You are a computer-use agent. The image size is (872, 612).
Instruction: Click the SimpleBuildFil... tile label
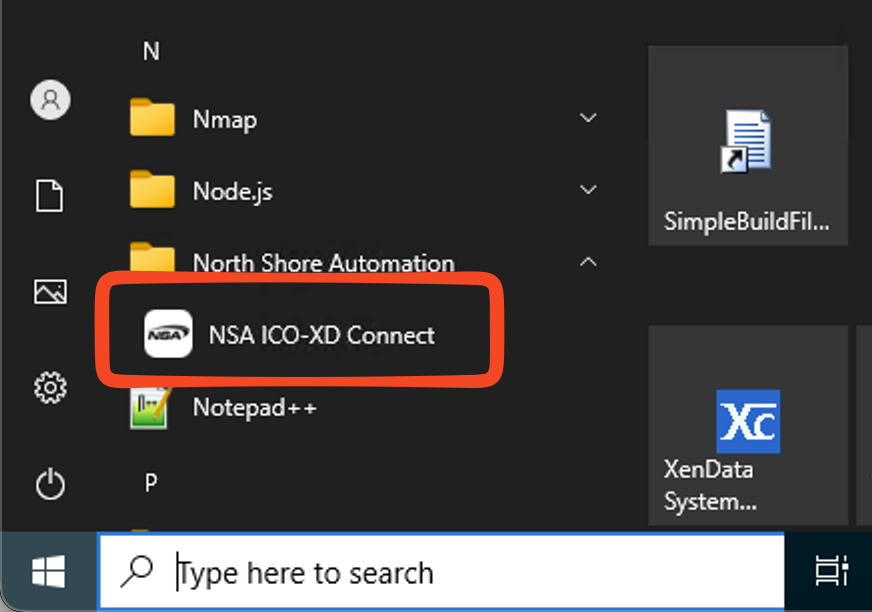(747, 221)
